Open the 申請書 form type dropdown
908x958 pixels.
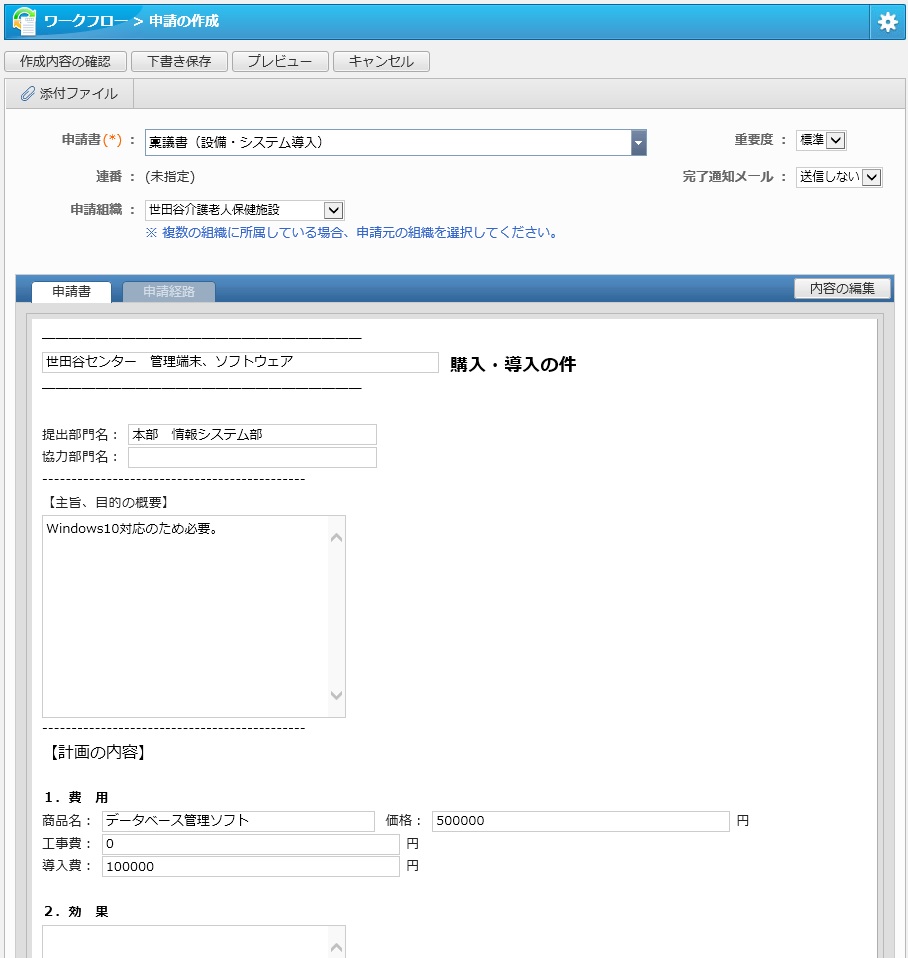638,142
